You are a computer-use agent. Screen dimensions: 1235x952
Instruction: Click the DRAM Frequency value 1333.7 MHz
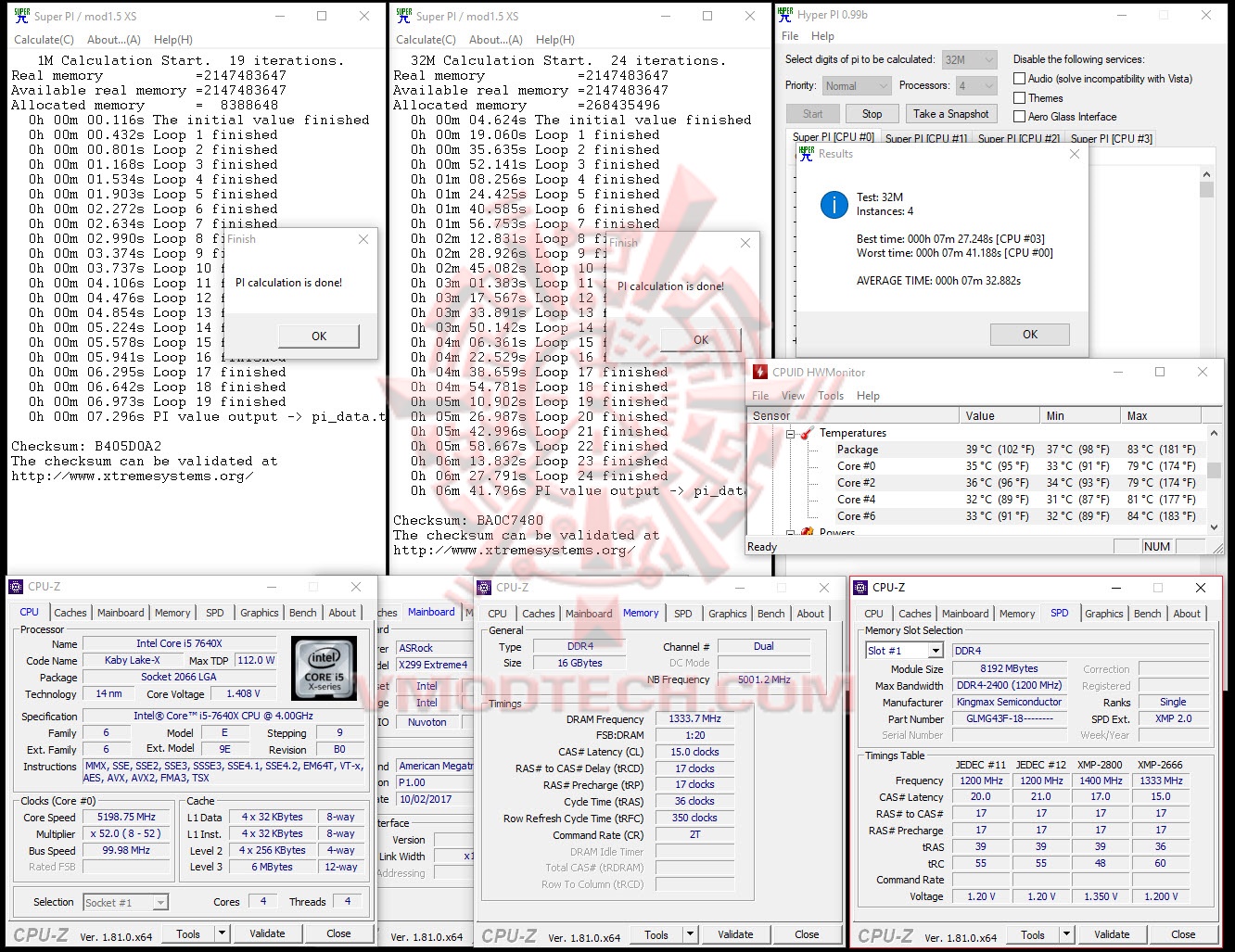pyautogui.click(x=694, y=718)
